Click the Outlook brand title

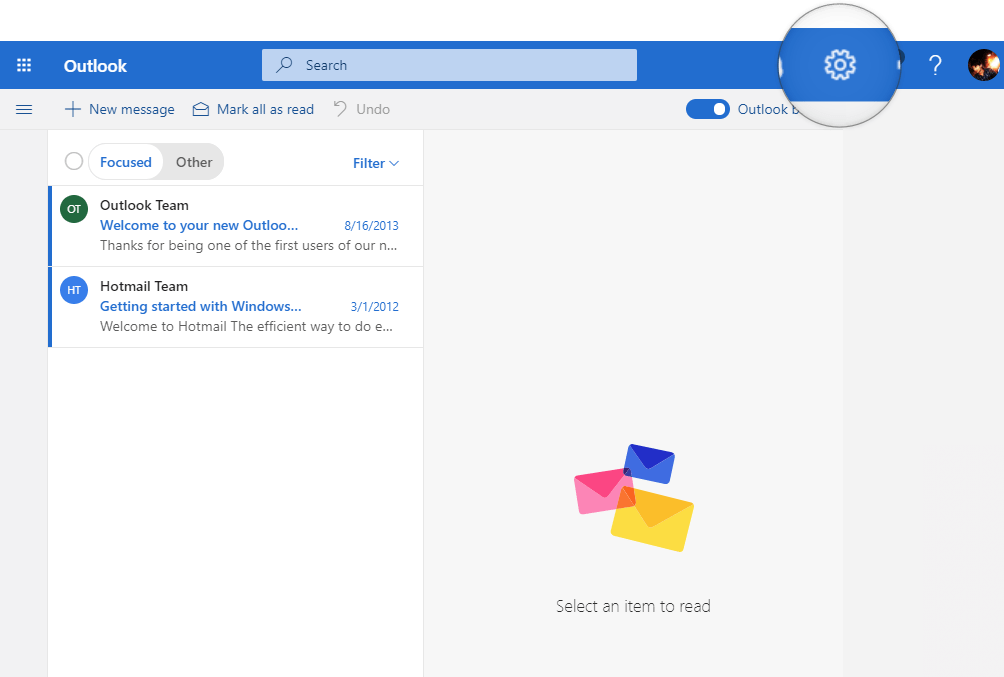(95, 66)
